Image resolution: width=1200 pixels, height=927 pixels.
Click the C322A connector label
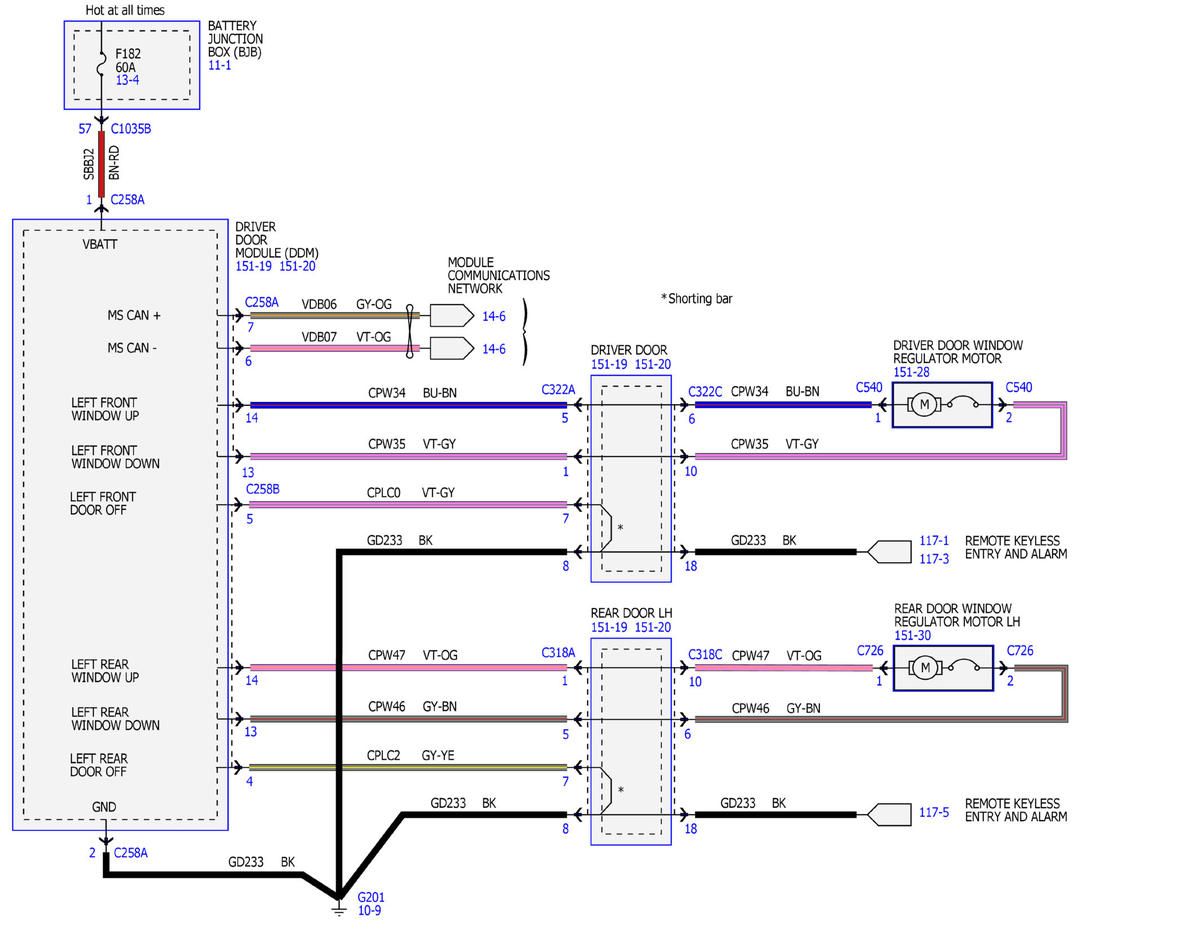(x=559, y=388)
